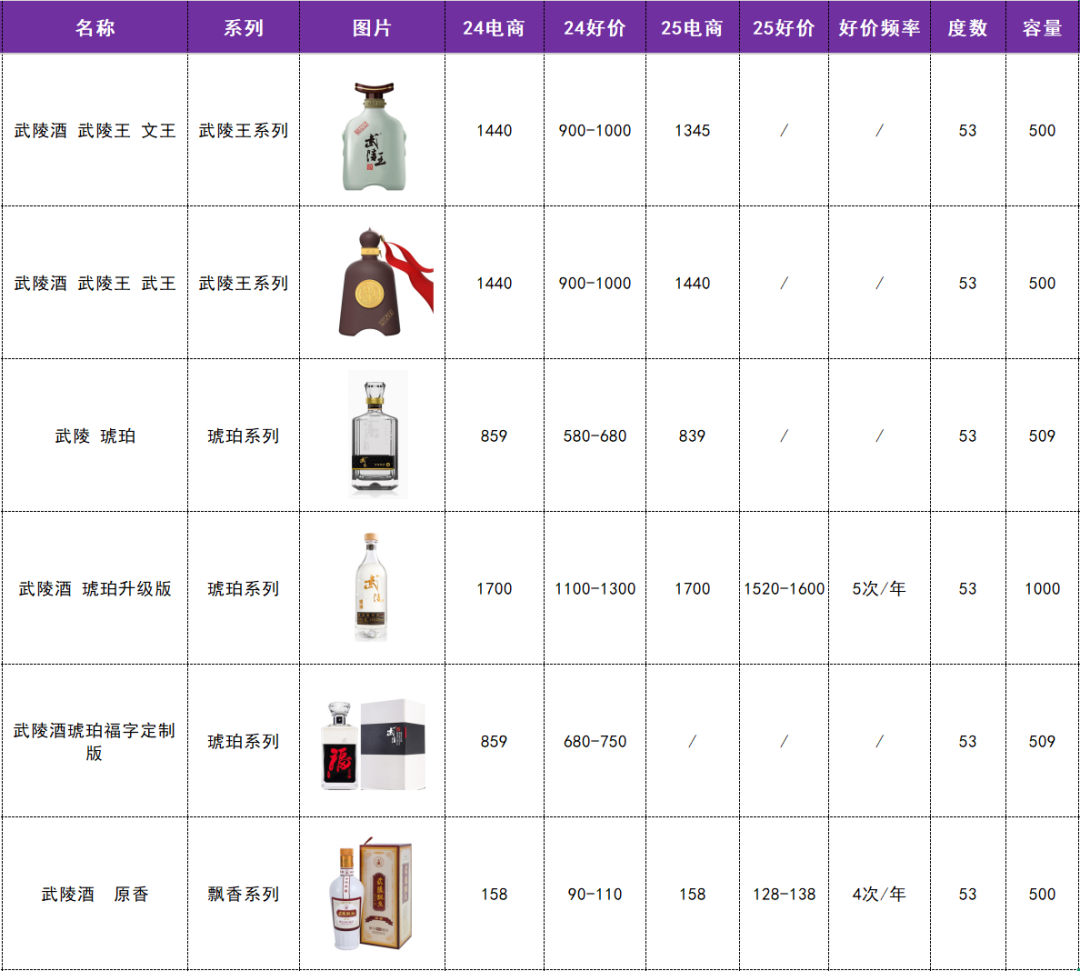Select capacity 509 in 武陵 琥珀 row
Viewport: 1080px width, 971px height.
1042,436
